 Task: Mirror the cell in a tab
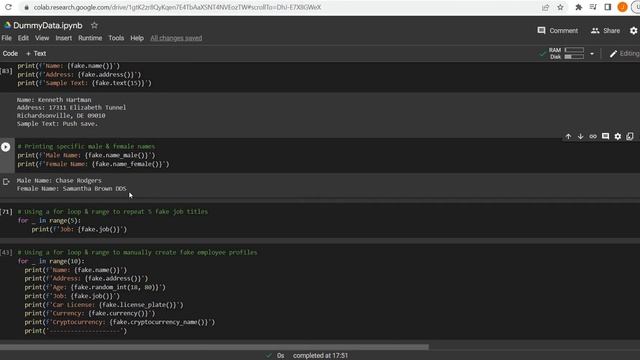point(630,136)
